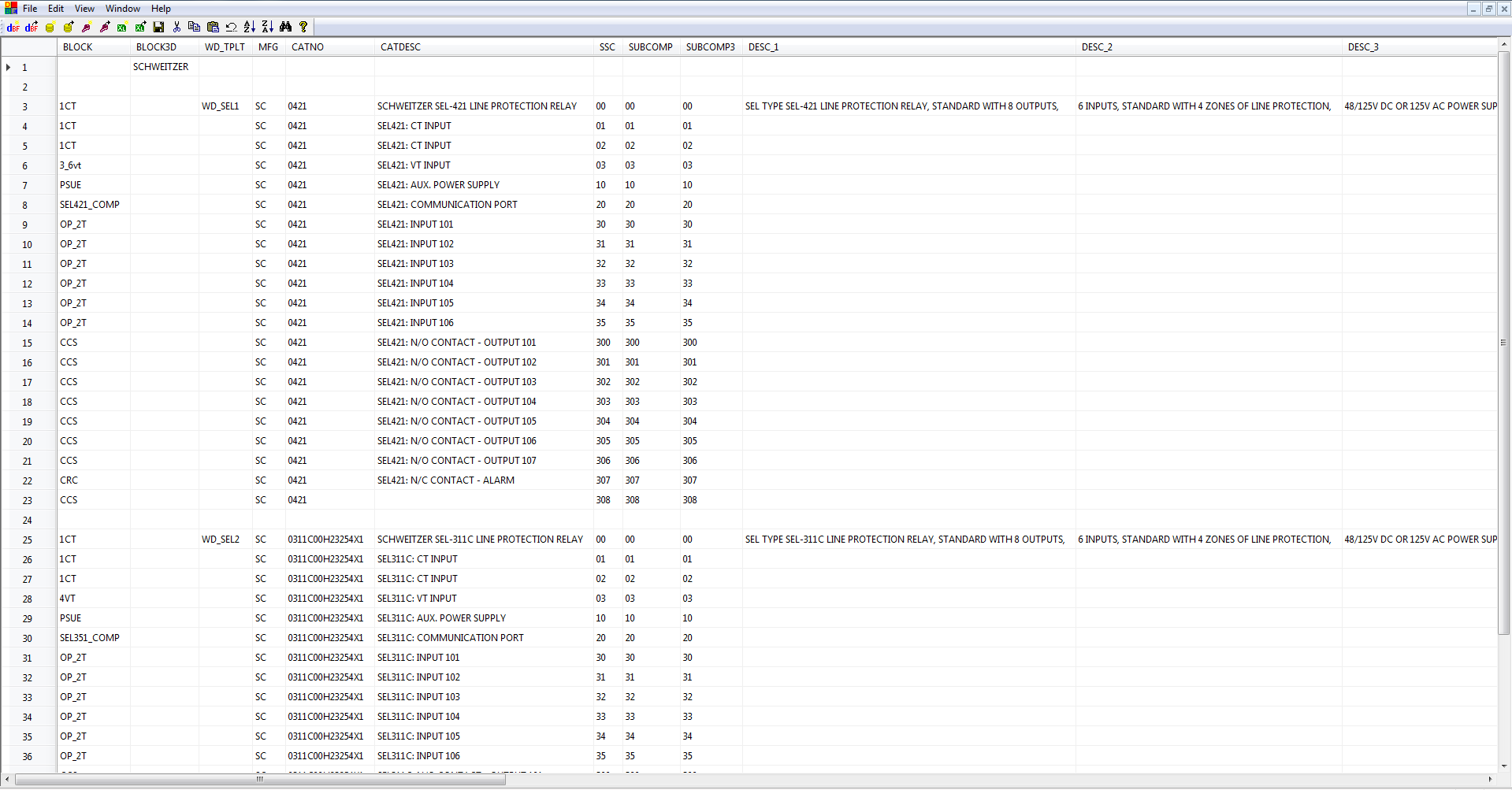1512x790 pixels.
Task: Click the new Access key icon
Action: click(86, 27)
